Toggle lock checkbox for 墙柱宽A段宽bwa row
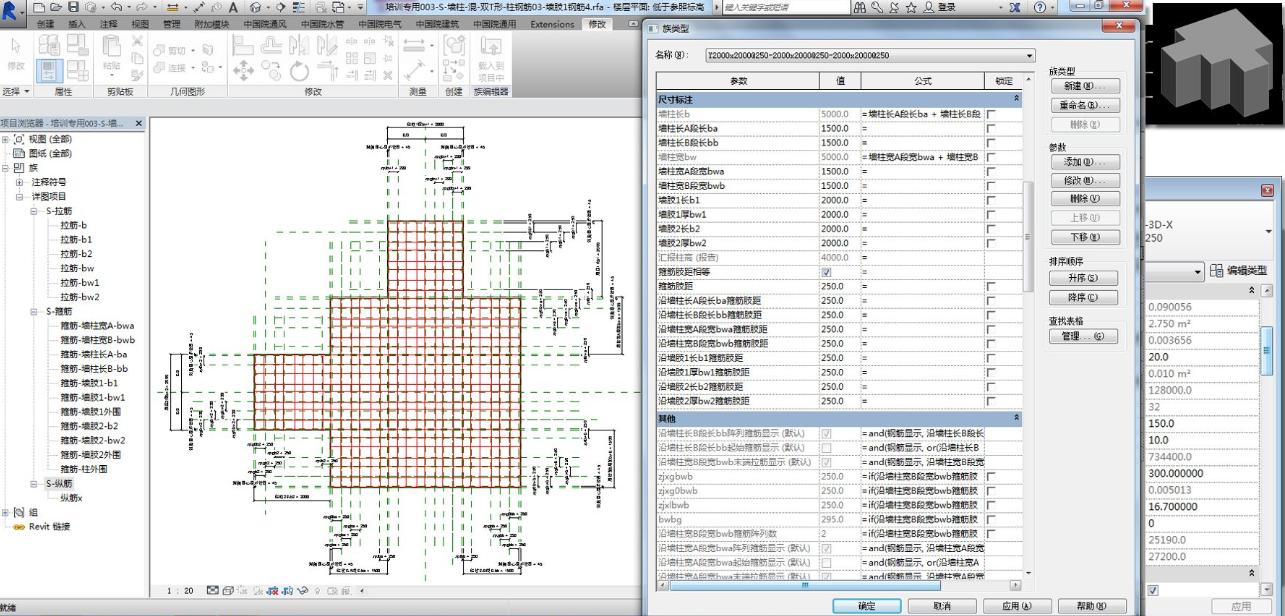This screenshot has width=1285, height=616. [991, 172]
